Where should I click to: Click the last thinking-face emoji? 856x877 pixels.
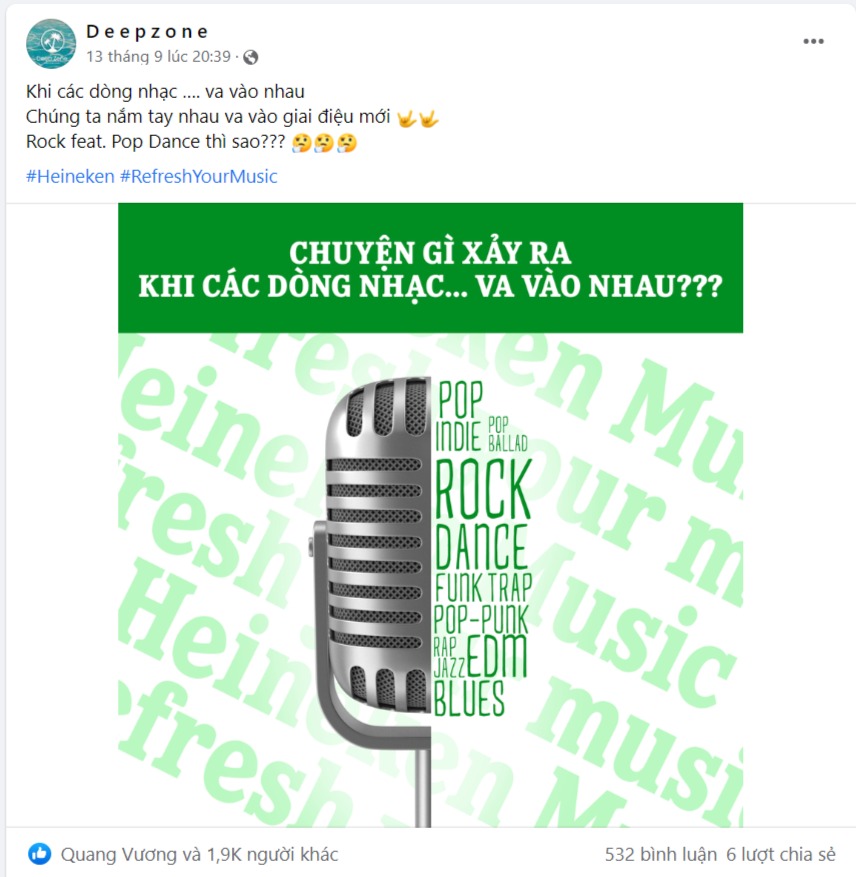[x=347, y=143]
